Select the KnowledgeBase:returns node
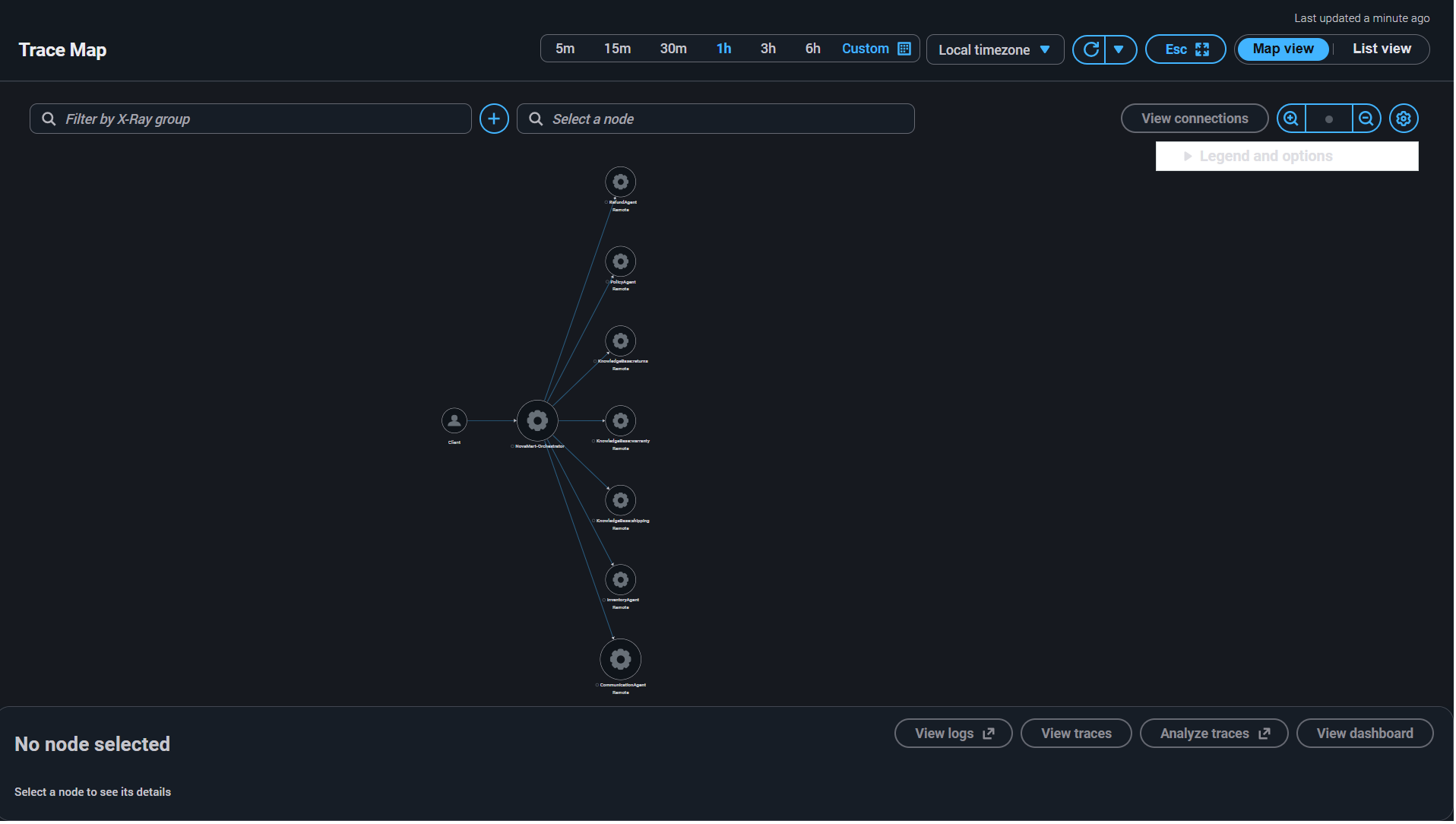 click(621, 341)
